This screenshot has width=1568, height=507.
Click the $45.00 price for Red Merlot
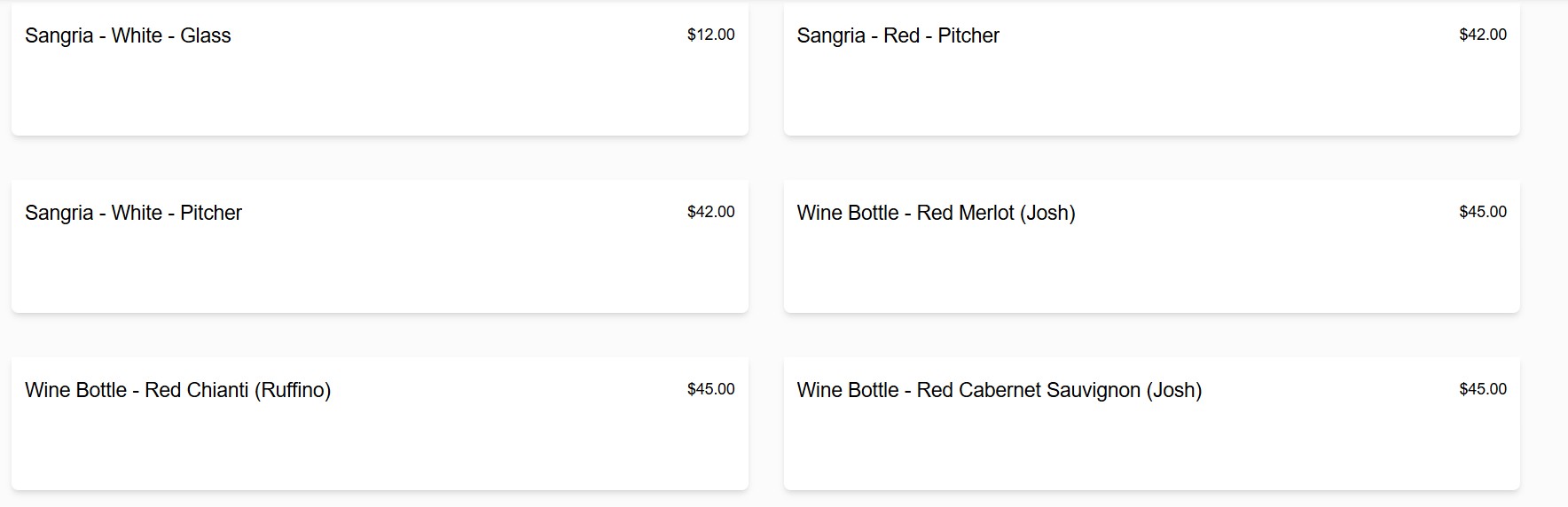[1483, 212]
